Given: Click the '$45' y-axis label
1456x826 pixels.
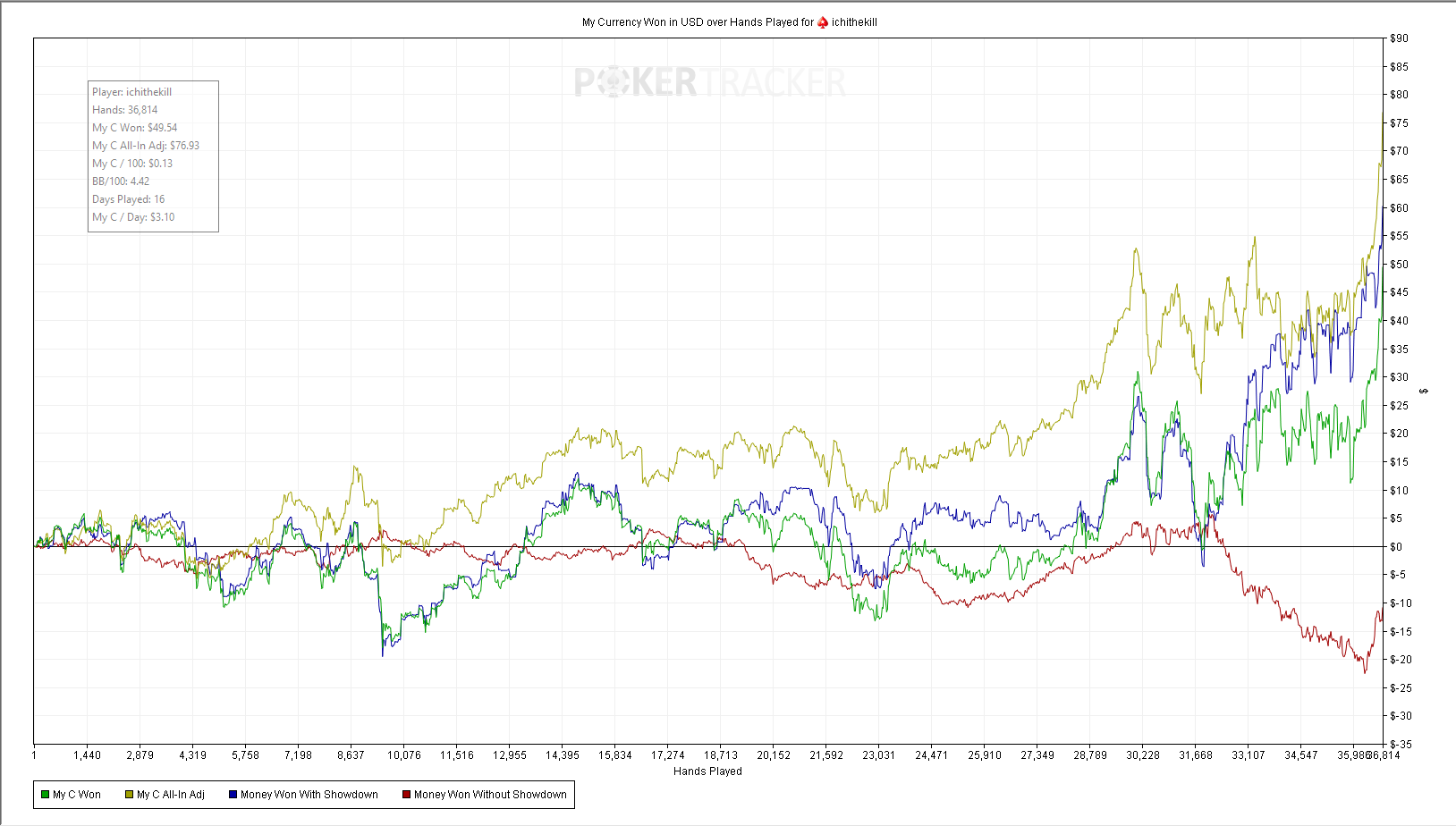Looking at the screenshot, I should coord(1399,292).
